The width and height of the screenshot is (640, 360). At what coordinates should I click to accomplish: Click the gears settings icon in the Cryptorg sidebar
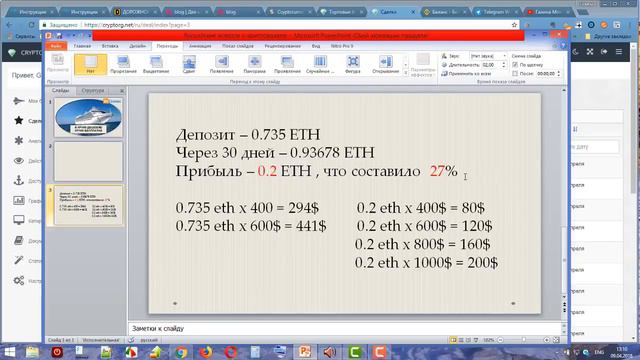tap(19, 280)
